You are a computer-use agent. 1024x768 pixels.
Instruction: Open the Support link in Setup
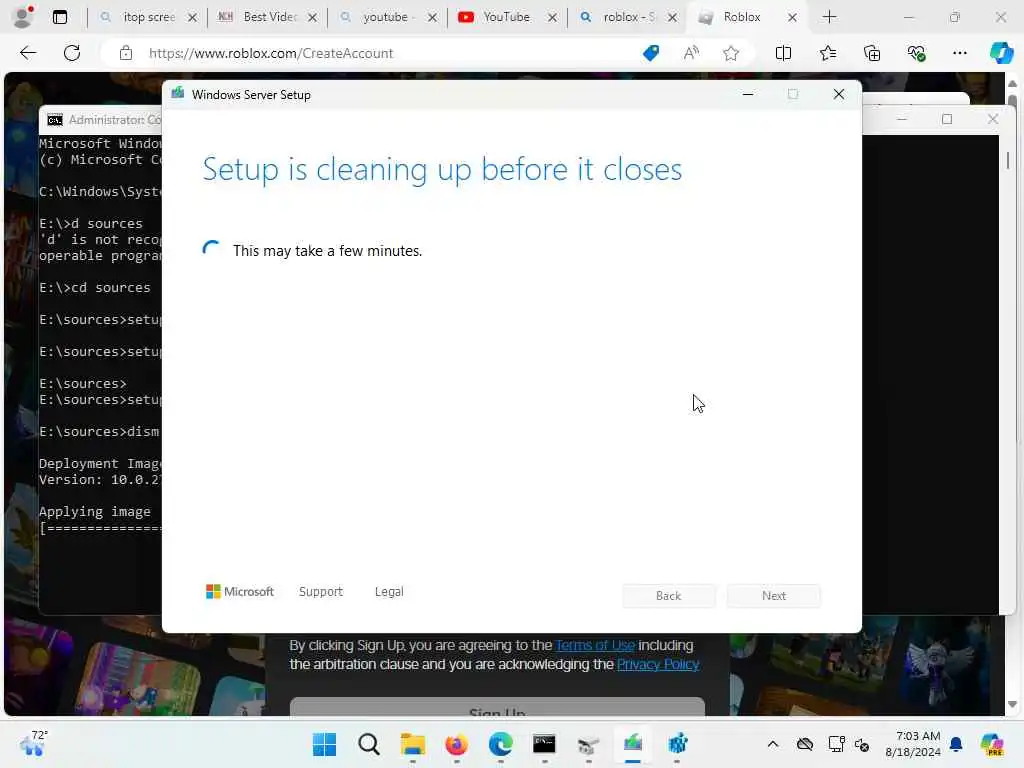(321, 592)
